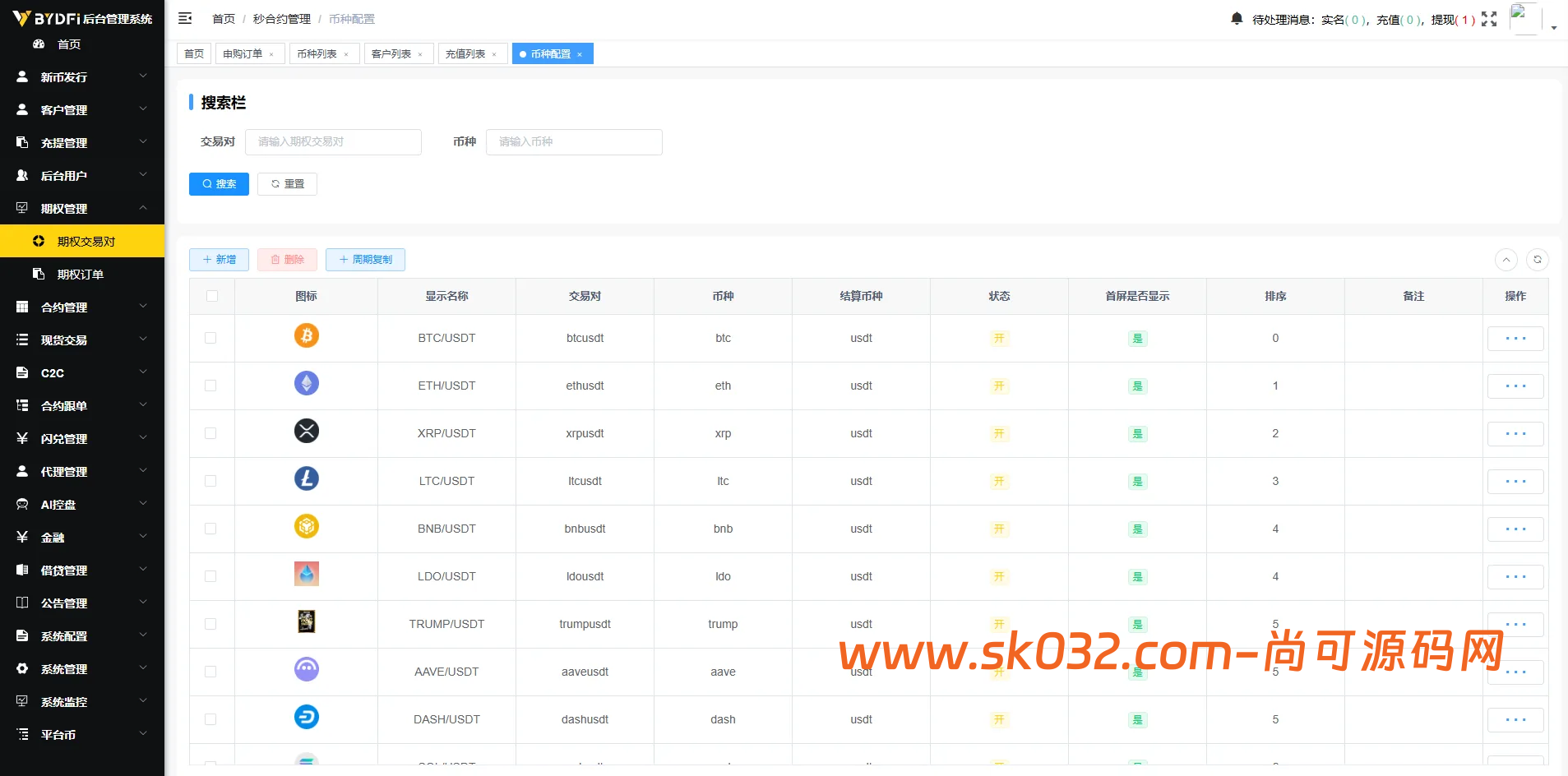Click the ETH coin icon
1568x776 pixels.
pyautogui.click(x=307, y=383)
